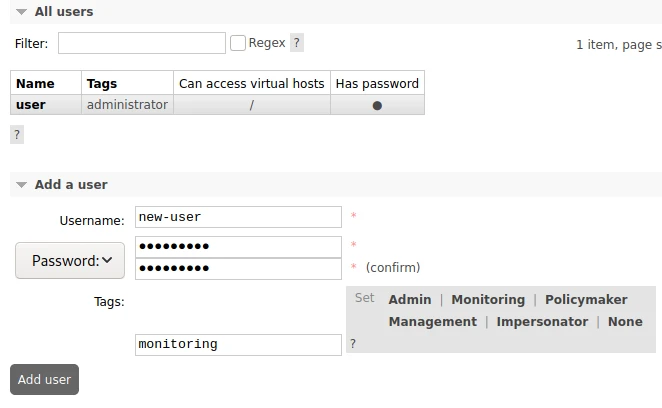Click the help icon next to Regex
The image size is (662, 408).
(x=296, y=43)
